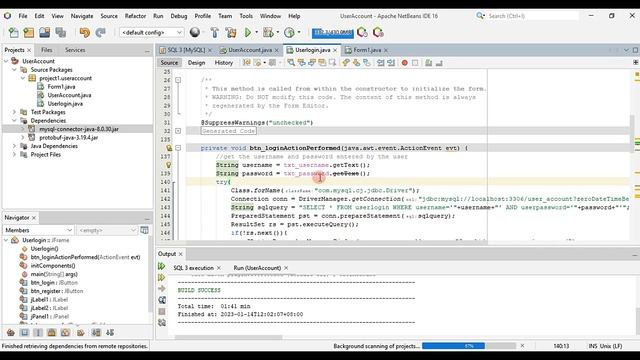The height and width of the screenshot is (360, 640).
Task: Switch to the Form1.java editor tab
Action: click(x=366, y=50)
